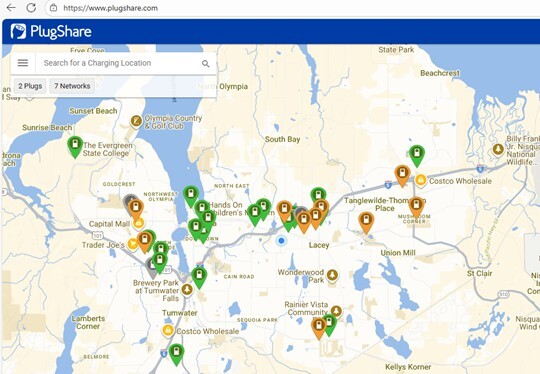Click the blue current location dot
540x374 pixels.
[281, 241]
